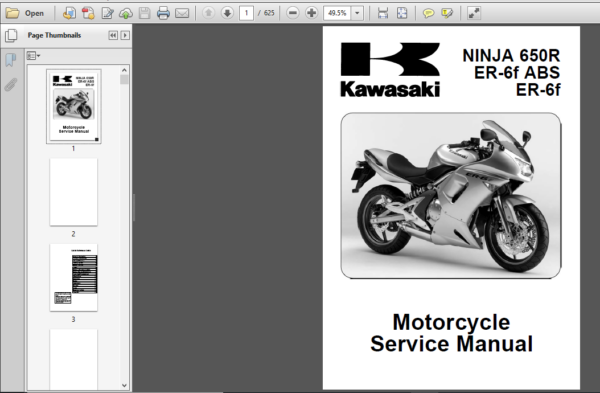Open the Attachments paperclip panel
The image size is (600, 393).
(11, 85)
